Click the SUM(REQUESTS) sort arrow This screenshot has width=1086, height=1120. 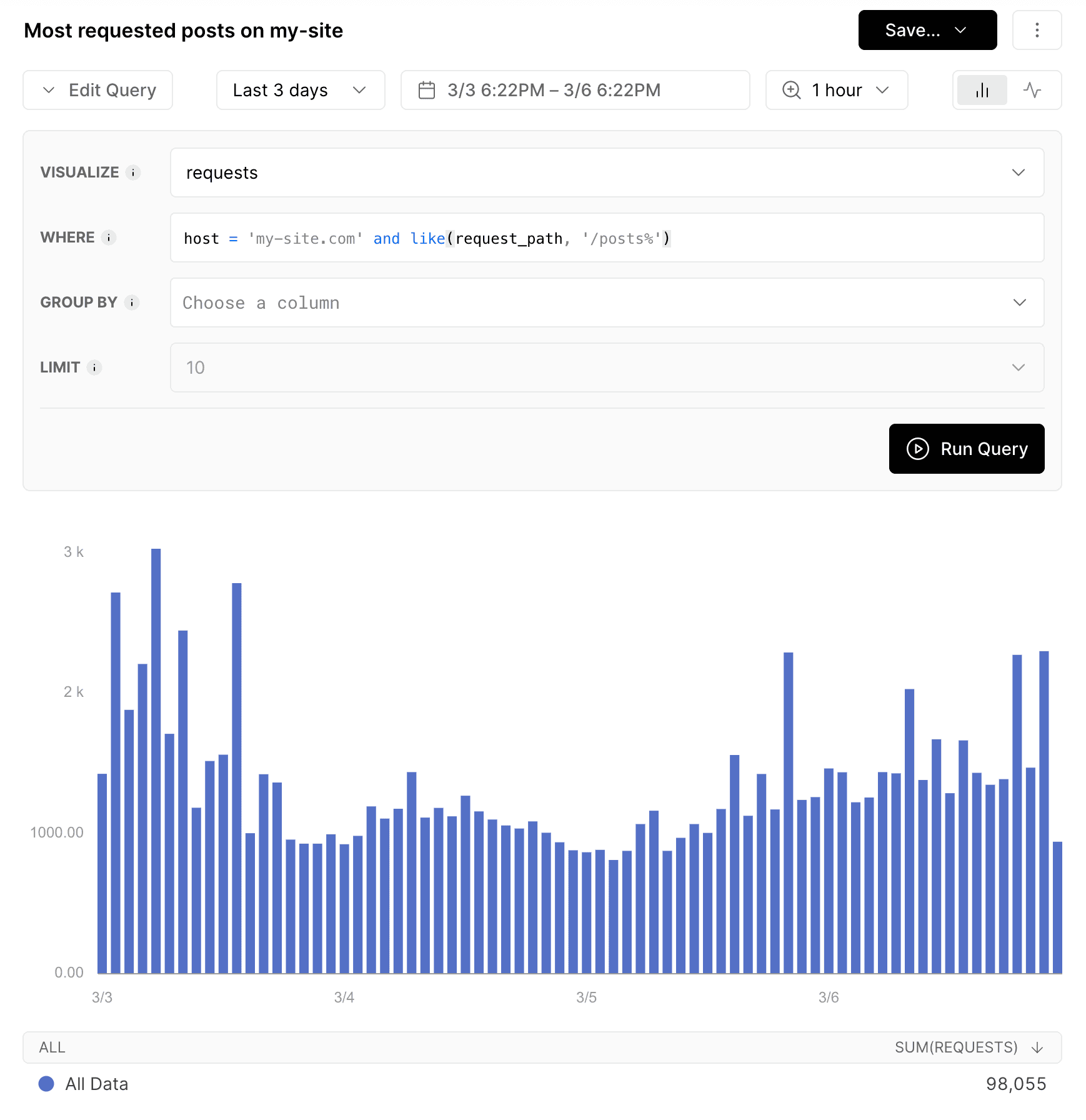tap(1038, 1047)
